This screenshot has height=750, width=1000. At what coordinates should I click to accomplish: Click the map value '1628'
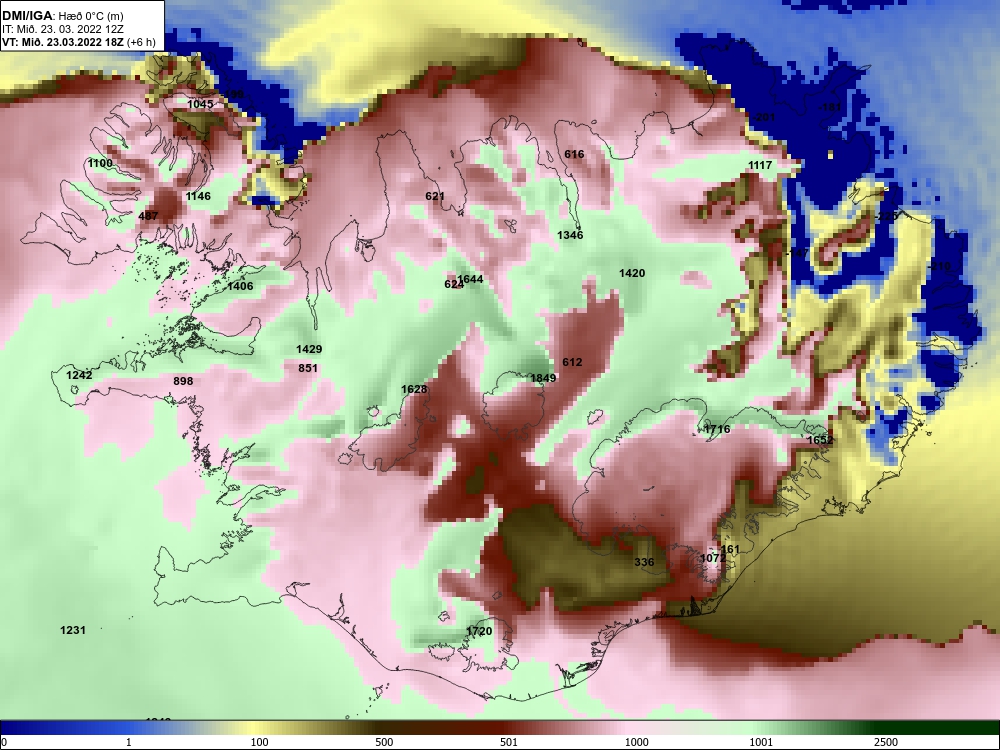(414, 390)
